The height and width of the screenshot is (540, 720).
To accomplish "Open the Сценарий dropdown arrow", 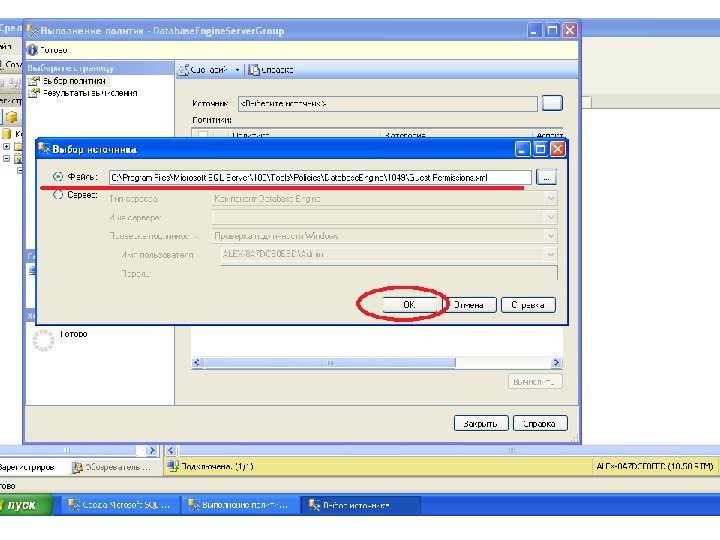I will [237, 70].
